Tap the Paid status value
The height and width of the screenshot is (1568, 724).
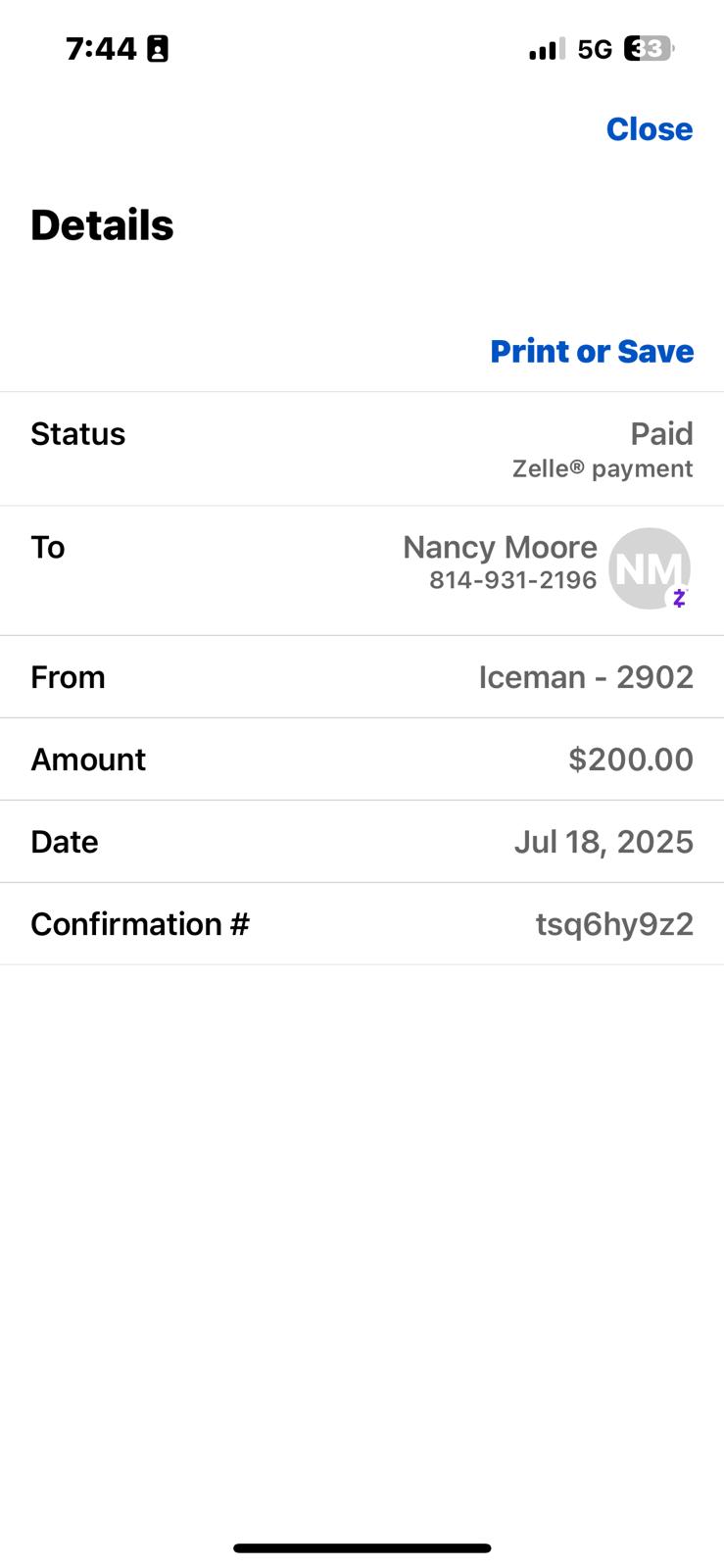coord(661,433)
